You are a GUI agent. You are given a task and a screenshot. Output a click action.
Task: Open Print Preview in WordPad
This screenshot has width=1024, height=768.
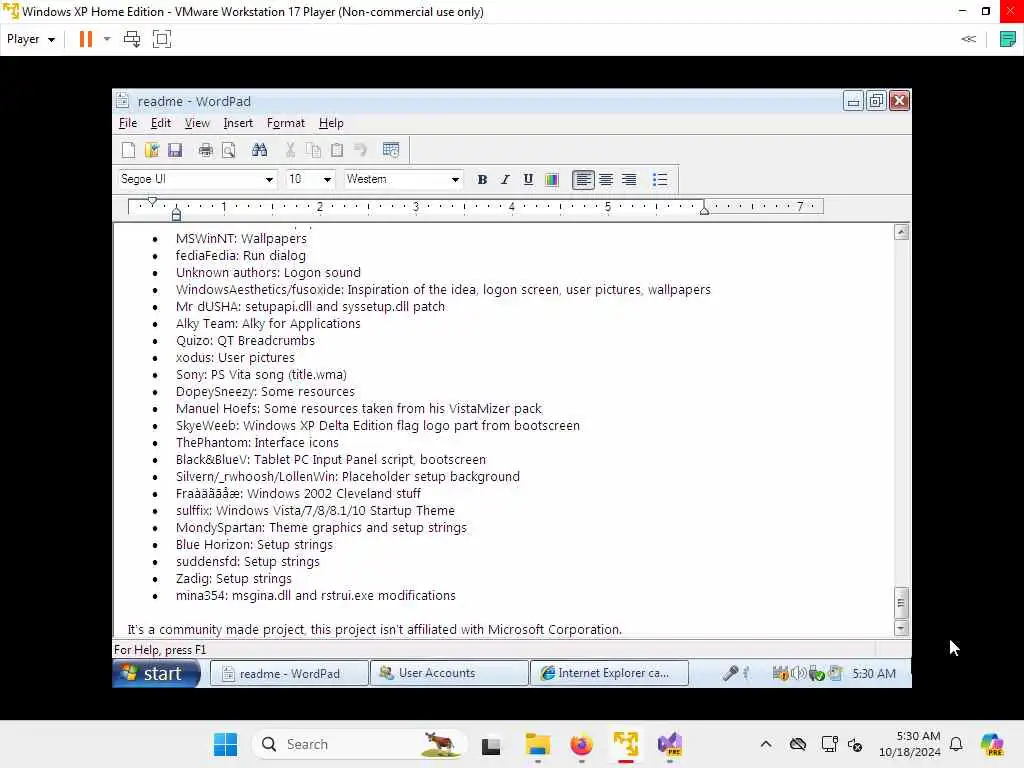pyautogui.click(x=229, y=150)
